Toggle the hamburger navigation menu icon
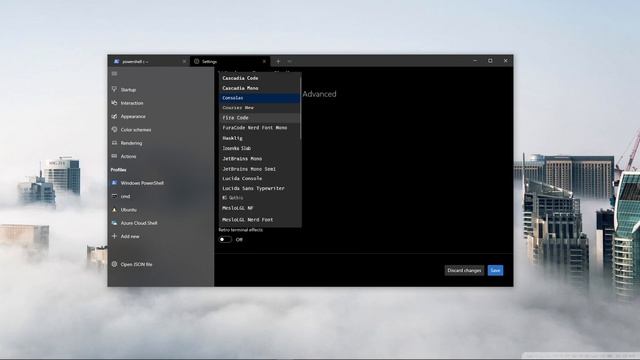The width and height of the screenshot is (640, 360). 114,73
